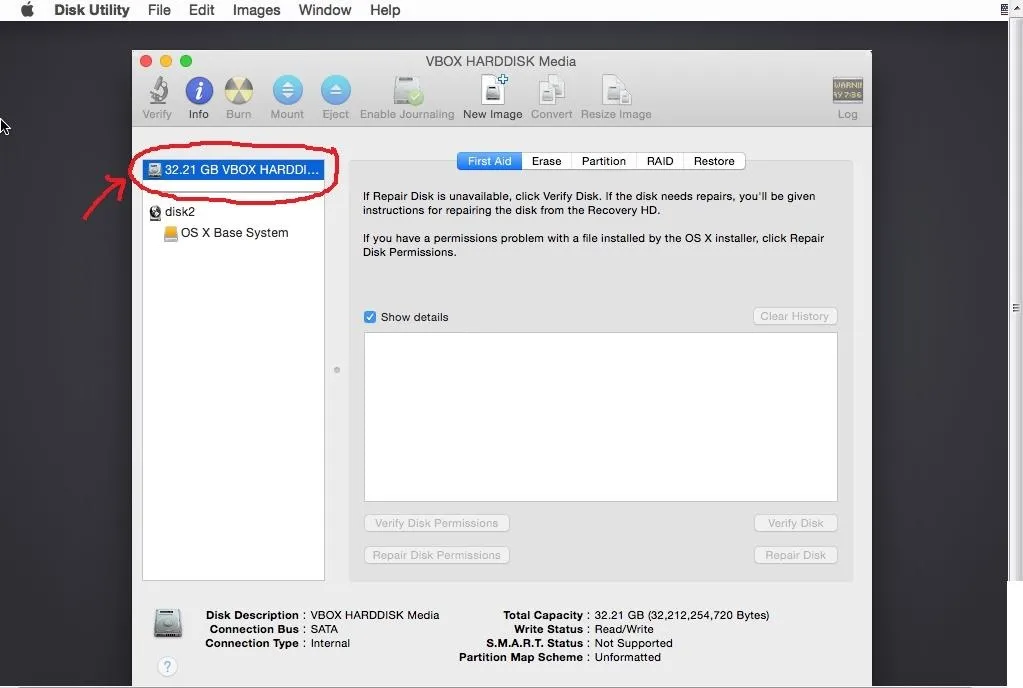Click the Resize Image toolbar icon
Image resolution: width=1023 pixels, height=688 pixels.
coord(616,90)
